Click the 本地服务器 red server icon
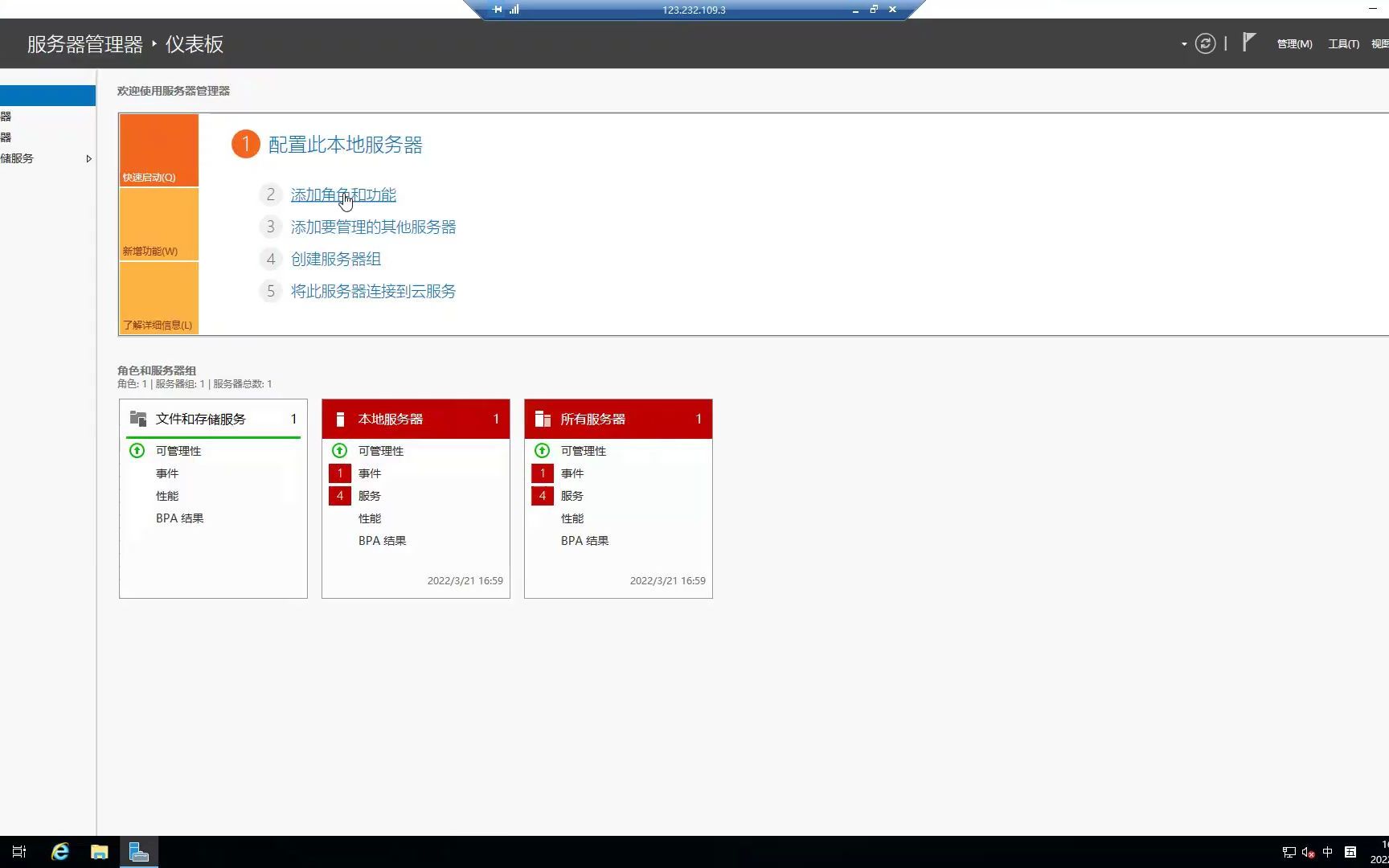The image size is (1389, 868). click(x=342, y=419)
